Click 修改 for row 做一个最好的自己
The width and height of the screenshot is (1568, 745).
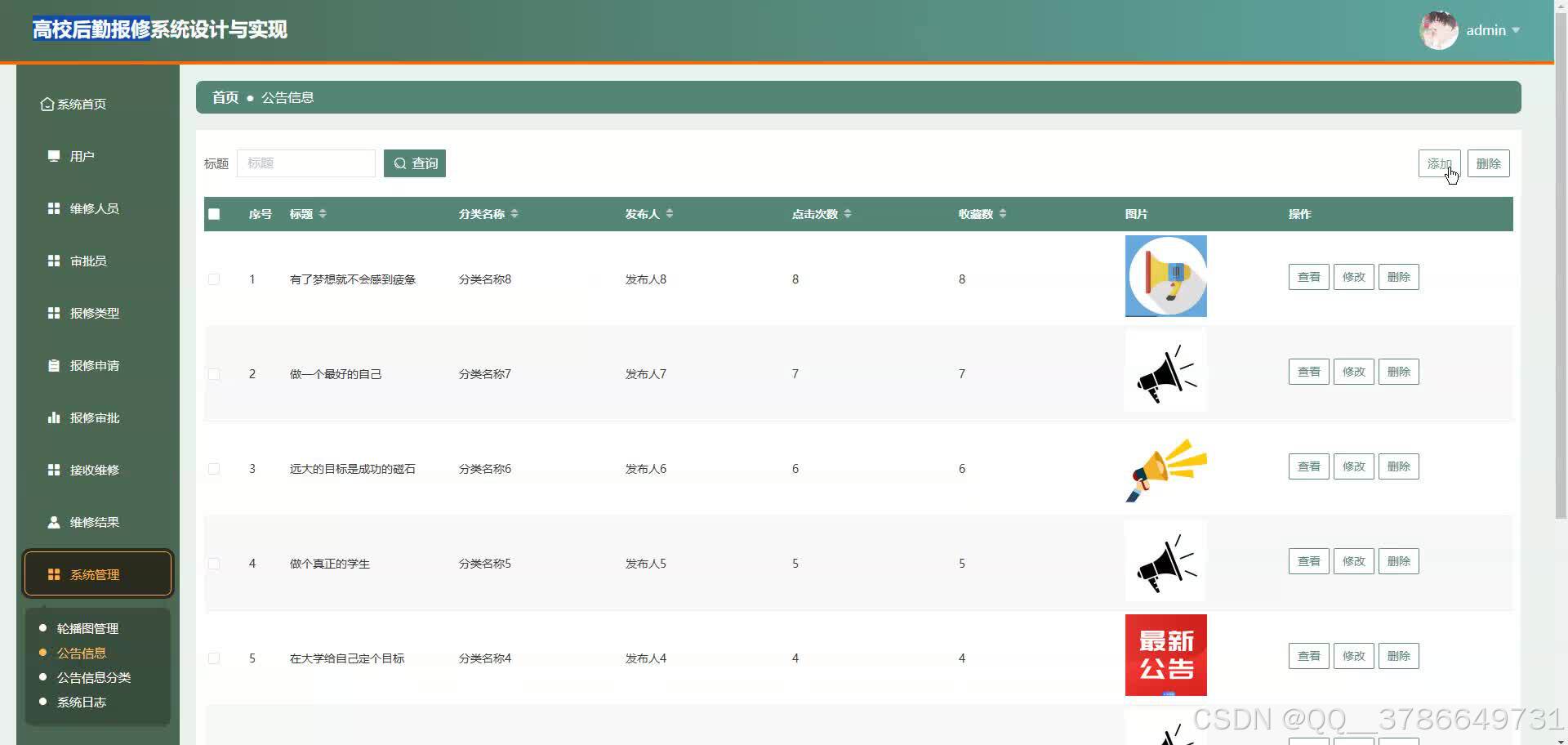pyautogui.click(x=1353, y=372)
